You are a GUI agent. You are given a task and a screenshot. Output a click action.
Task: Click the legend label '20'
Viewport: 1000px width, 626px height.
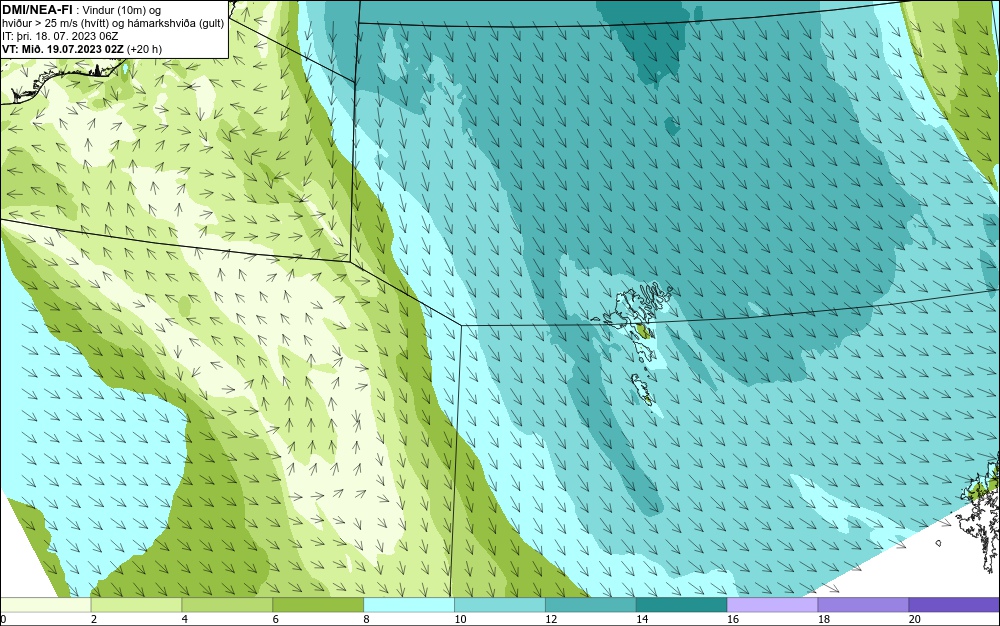[x=915, y=619]
